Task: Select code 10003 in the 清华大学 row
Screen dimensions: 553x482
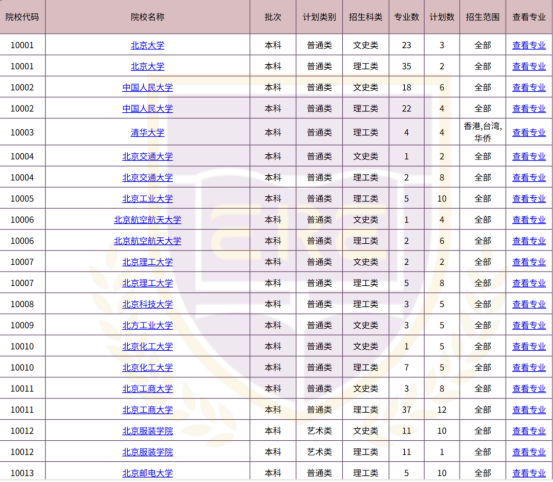Action: (x=22, y=133)
